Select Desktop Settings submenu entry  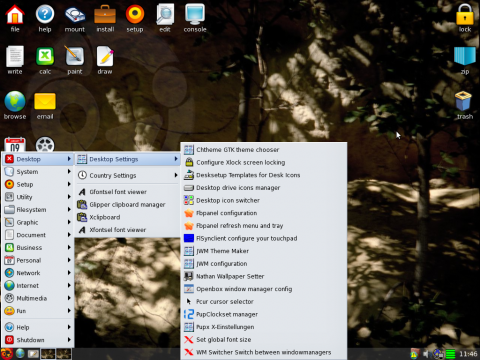(x=128, y=159)
